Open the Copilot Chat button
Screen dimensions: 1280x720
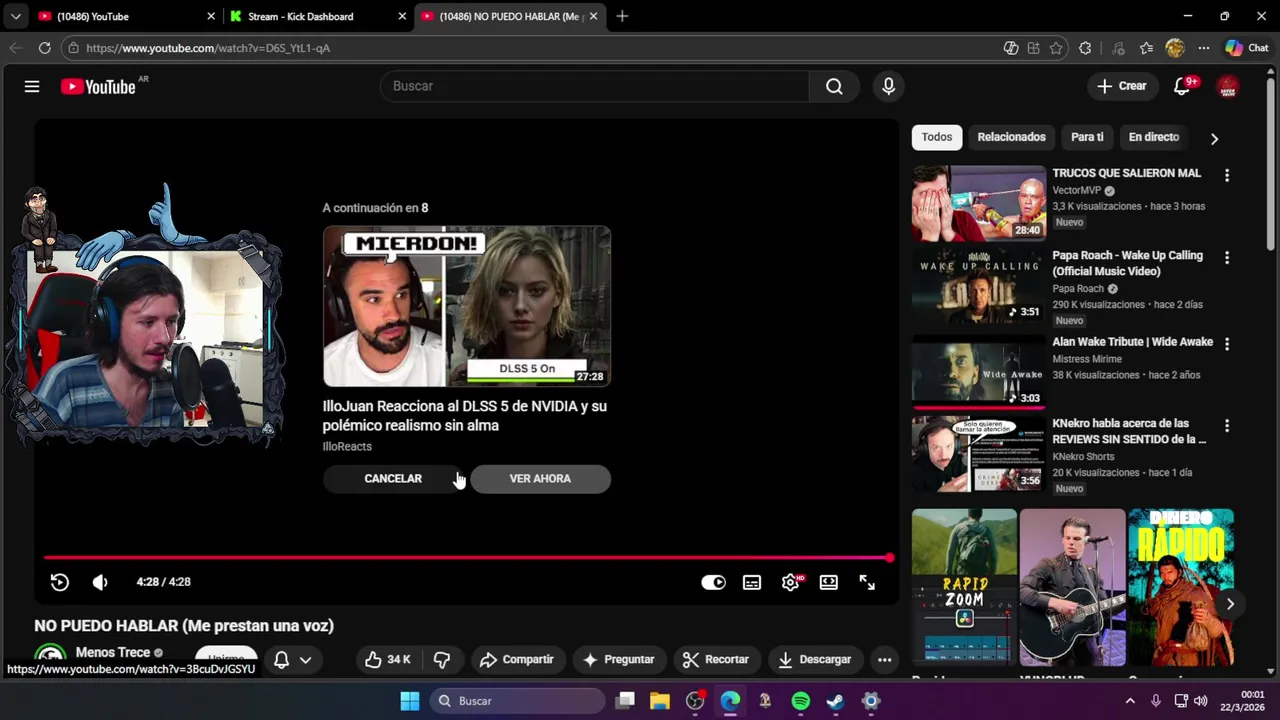coord(1247,48)
